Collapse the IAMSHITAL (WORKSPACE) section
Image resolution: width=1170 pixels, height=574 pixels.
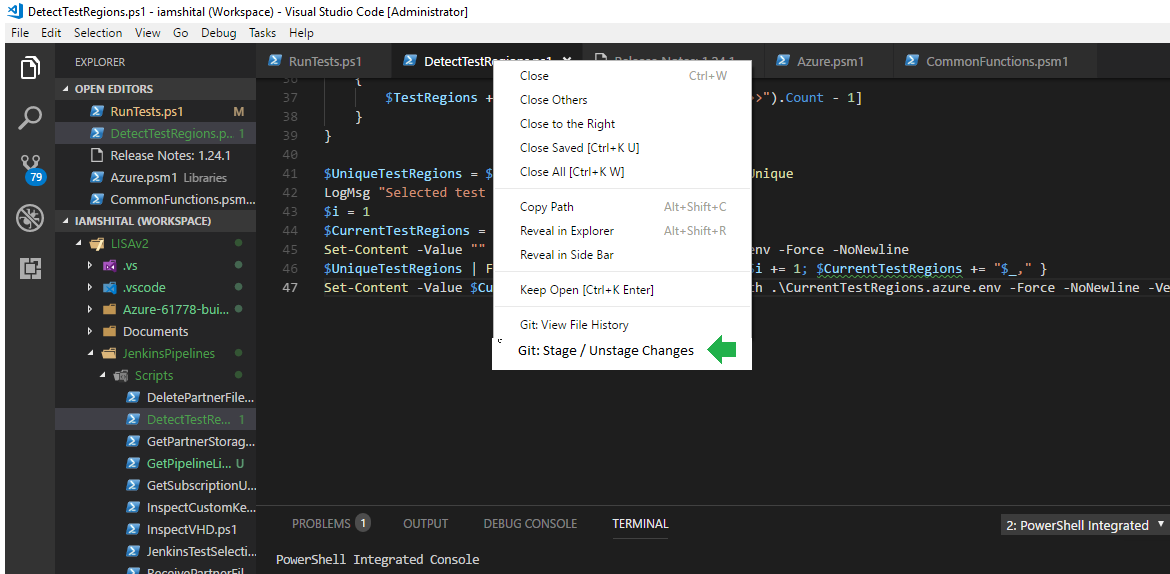coord(65,222)
